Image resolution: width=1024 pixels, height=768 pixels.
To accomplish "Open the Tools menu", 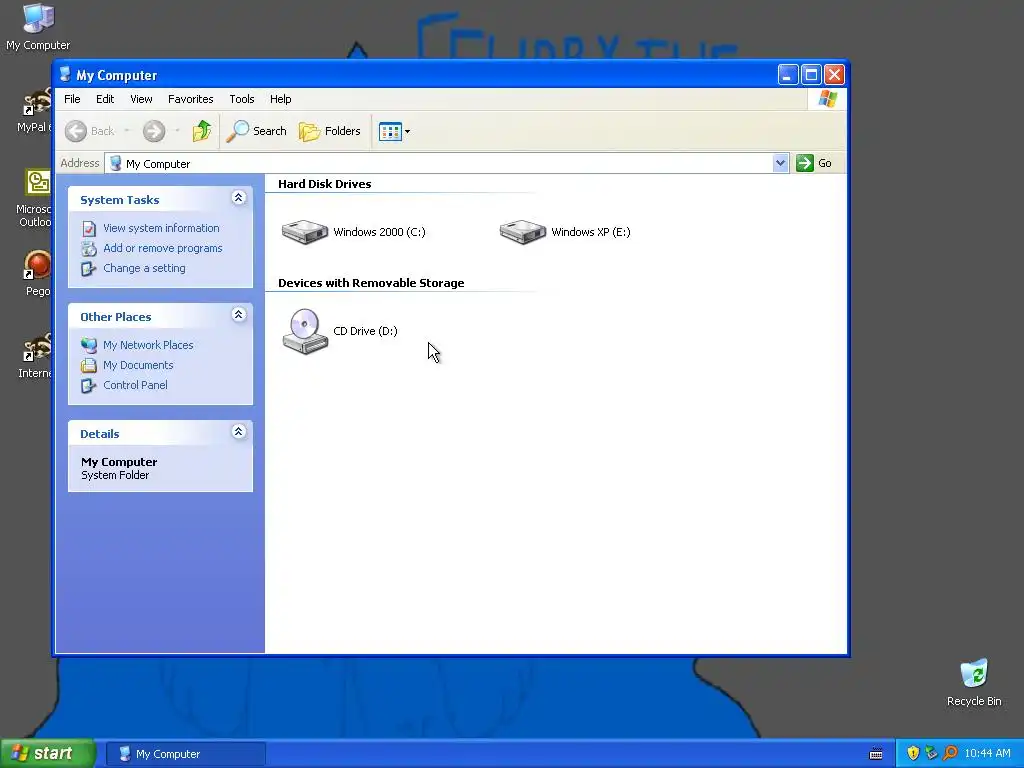I will tap(242, 99).
